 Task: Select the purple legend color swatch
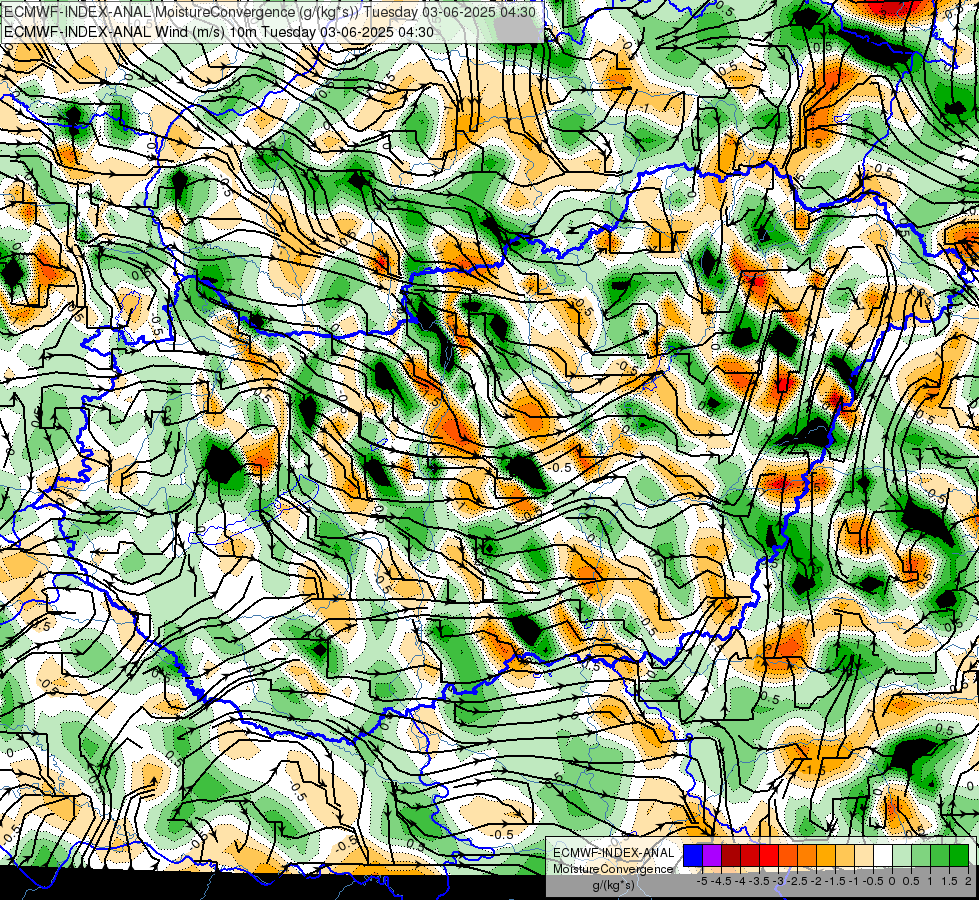pyautogui.click(x=712, y=855)
